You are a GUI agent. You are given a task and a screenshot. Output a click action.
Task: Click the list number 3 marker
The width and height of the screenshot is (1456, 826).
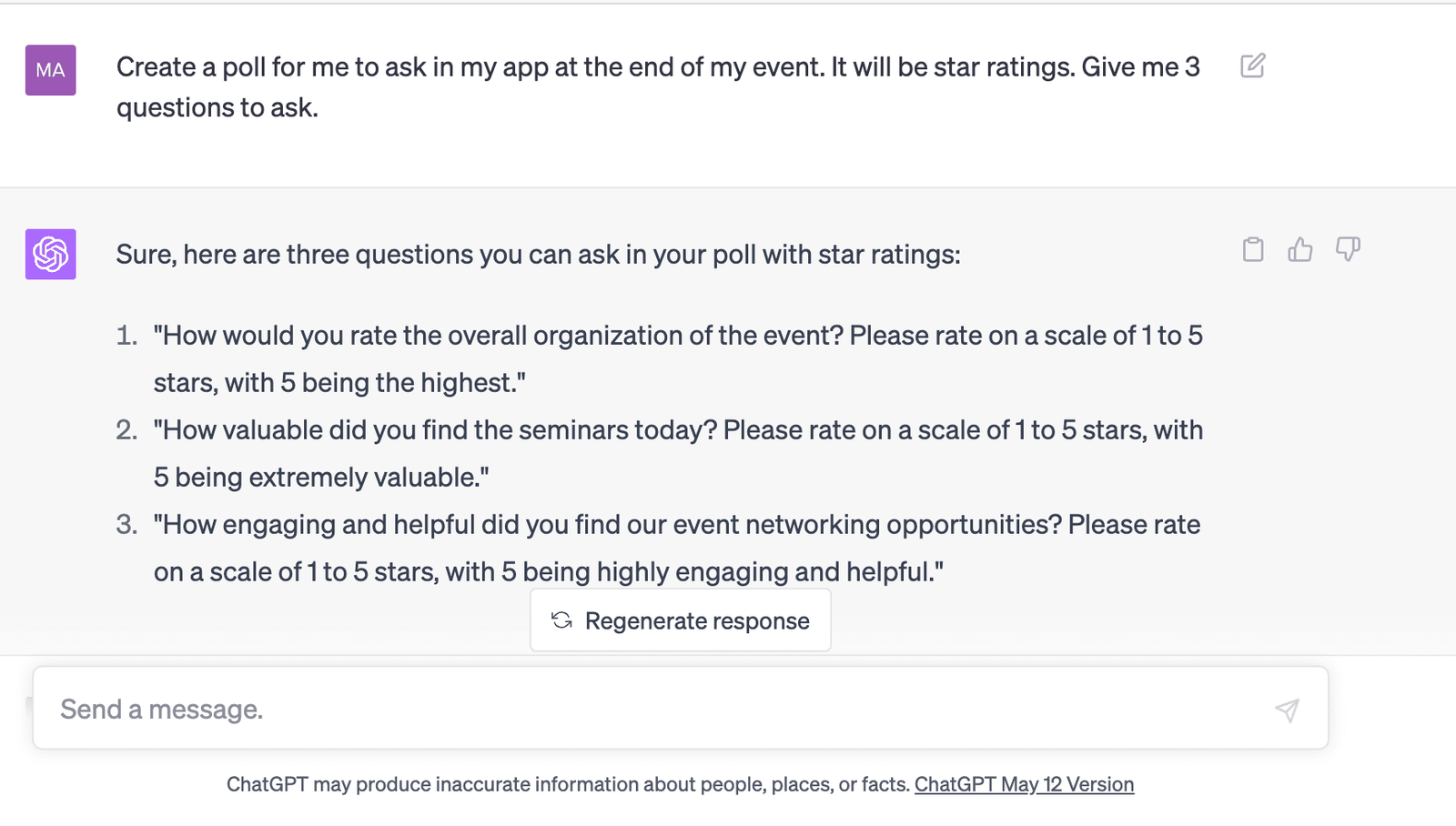click(x=126, y=525)
